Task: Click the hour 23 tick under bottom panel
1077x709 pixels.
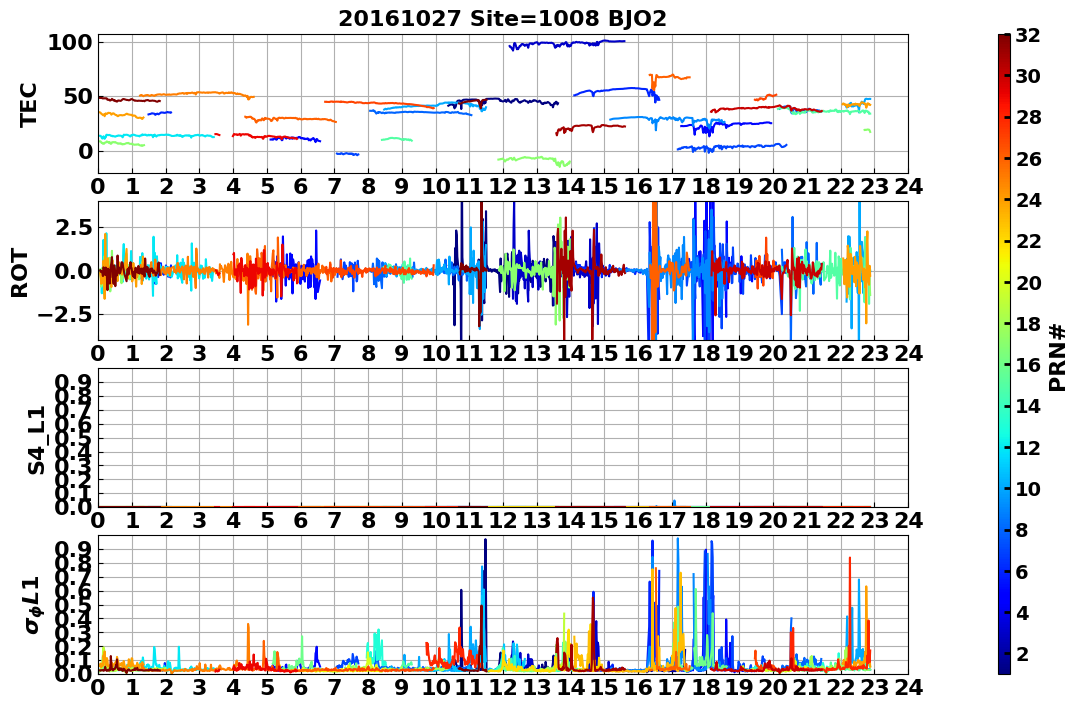Action: pos(874,687)
